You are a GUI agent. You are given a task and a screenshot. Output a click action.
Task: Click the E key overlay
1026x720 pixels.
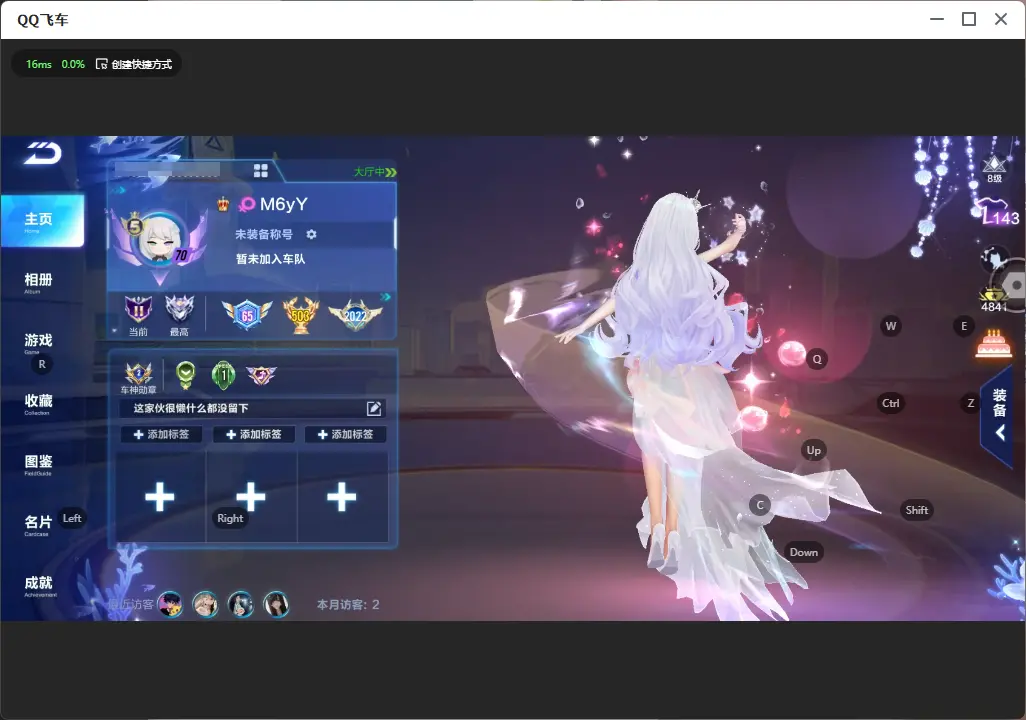click(x=964, y=326)
